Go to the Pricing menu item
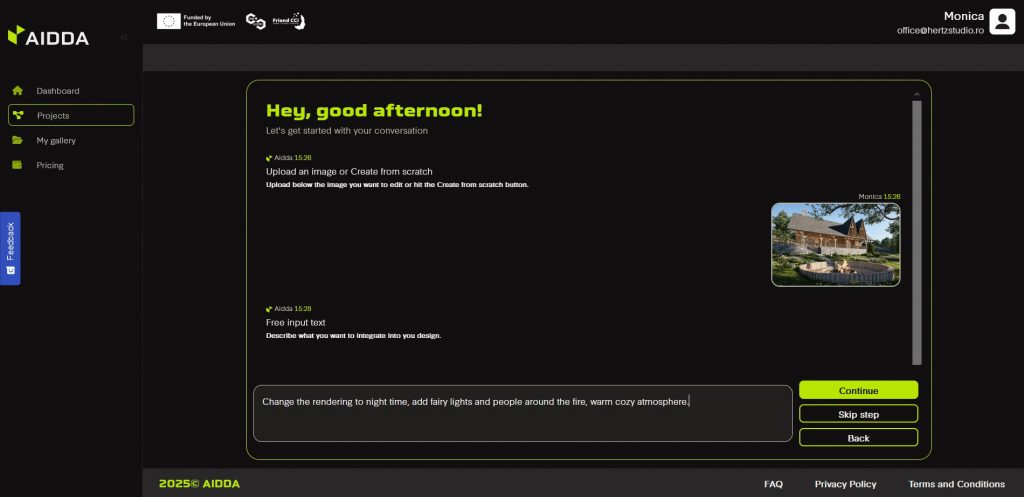The image size is (1024, 497). [50, 166]
